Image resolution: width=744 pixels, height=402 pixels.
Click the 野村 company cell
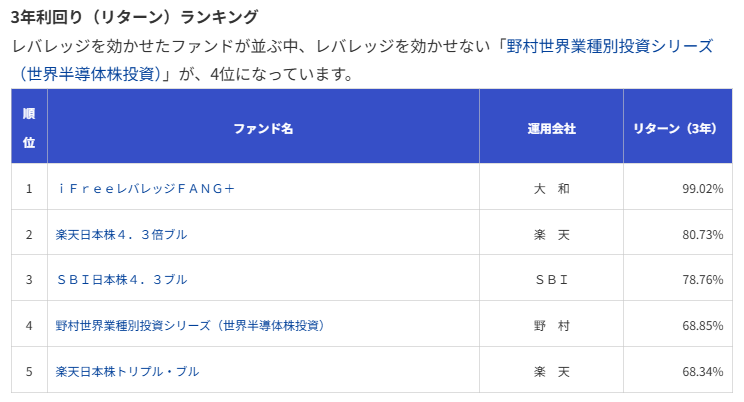551,326
